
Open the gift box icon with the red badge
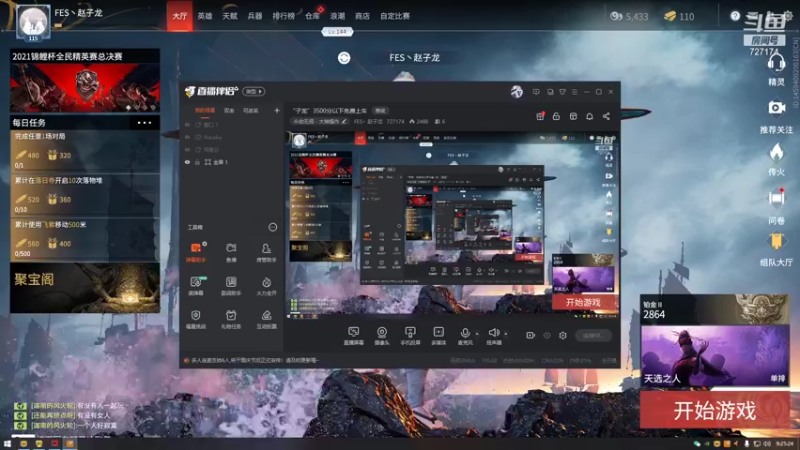tap(540, 116)
